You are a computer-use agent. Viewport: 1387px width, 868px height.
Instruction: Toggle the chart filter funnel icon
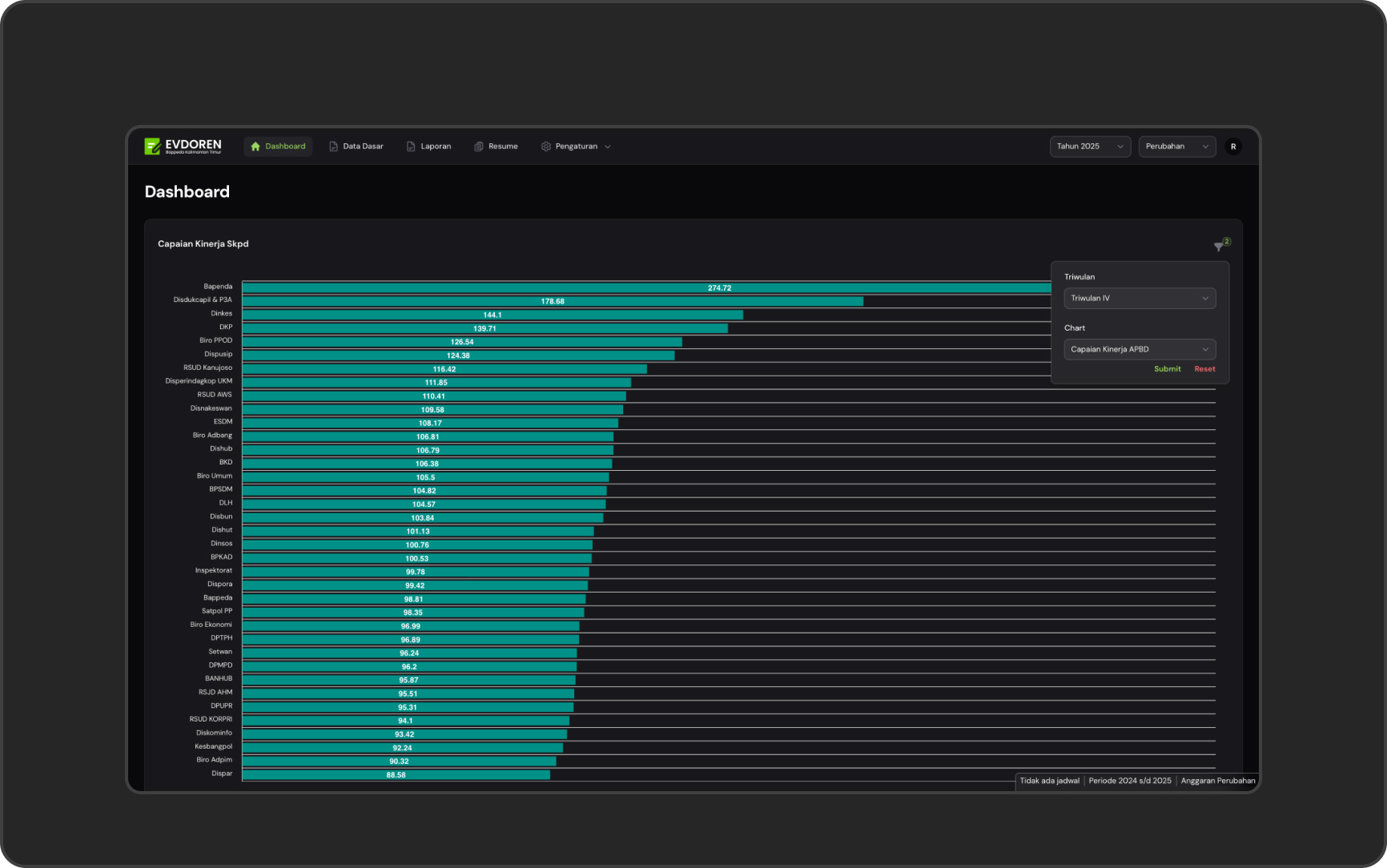tap(1219, 247)
